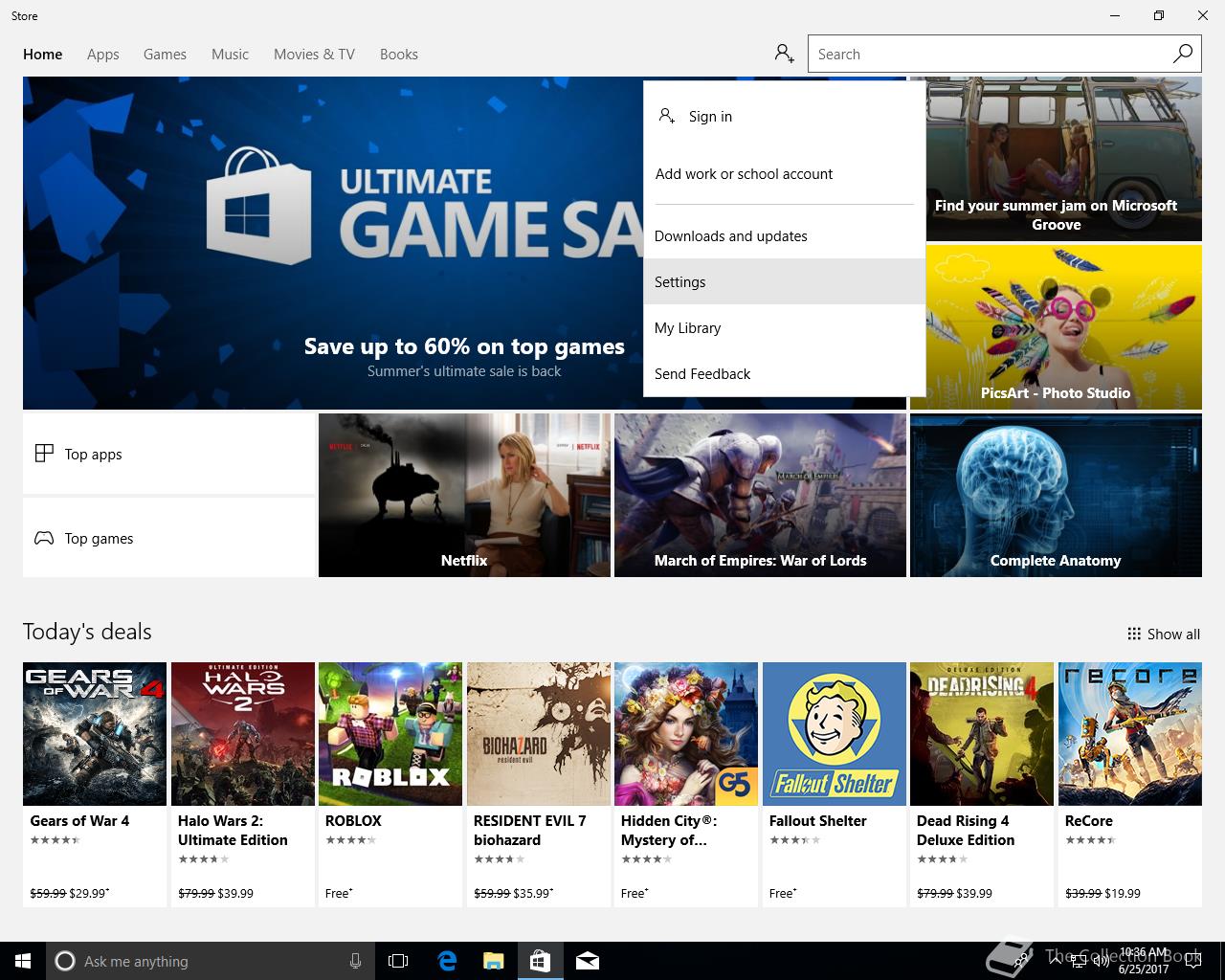Open Settings from the account menu
The image size is (1225, 980).
pos(785,281)
